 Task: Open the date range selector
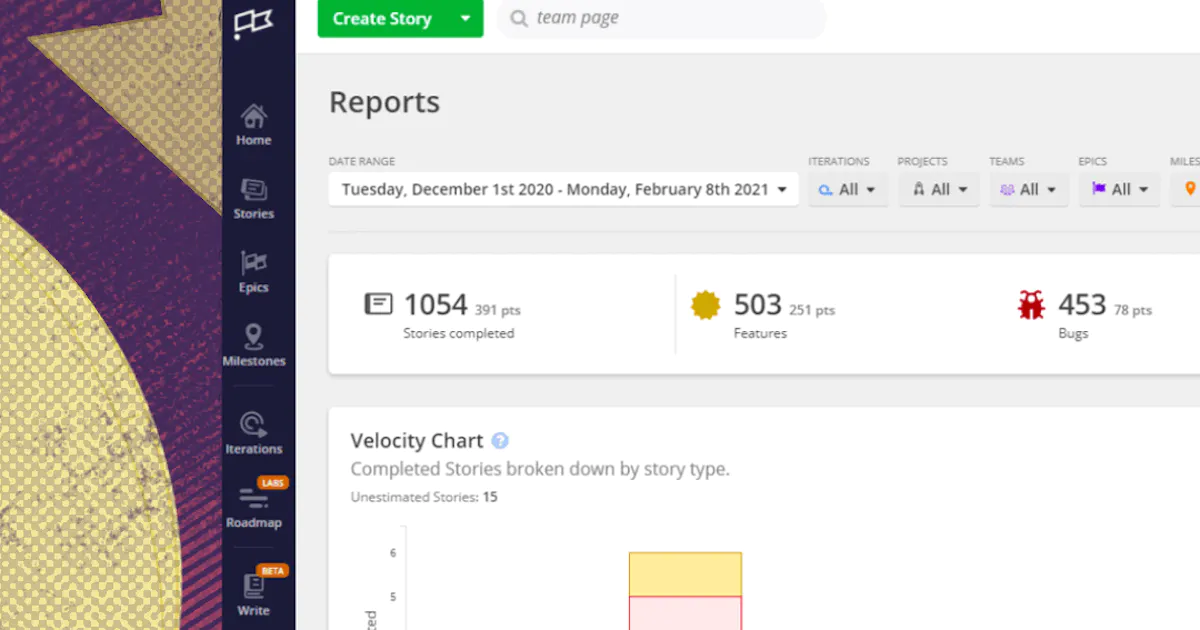click(563, 188)
